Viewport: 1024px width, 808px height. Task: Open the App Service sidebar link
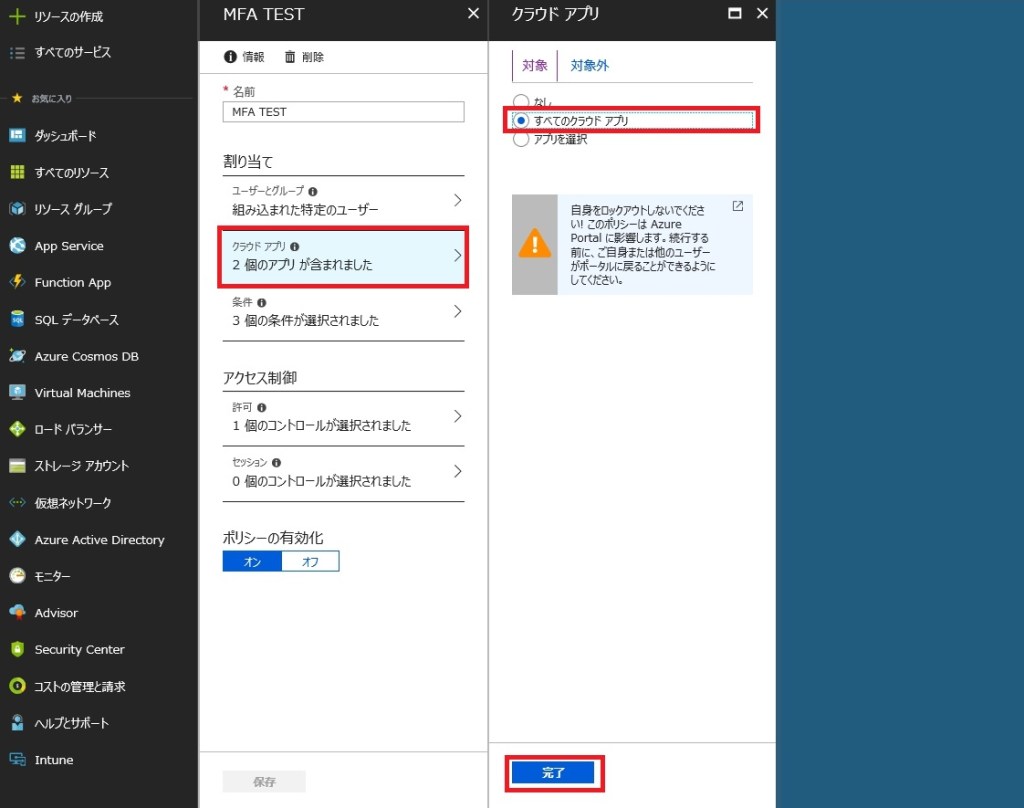[x=69, y=246]
